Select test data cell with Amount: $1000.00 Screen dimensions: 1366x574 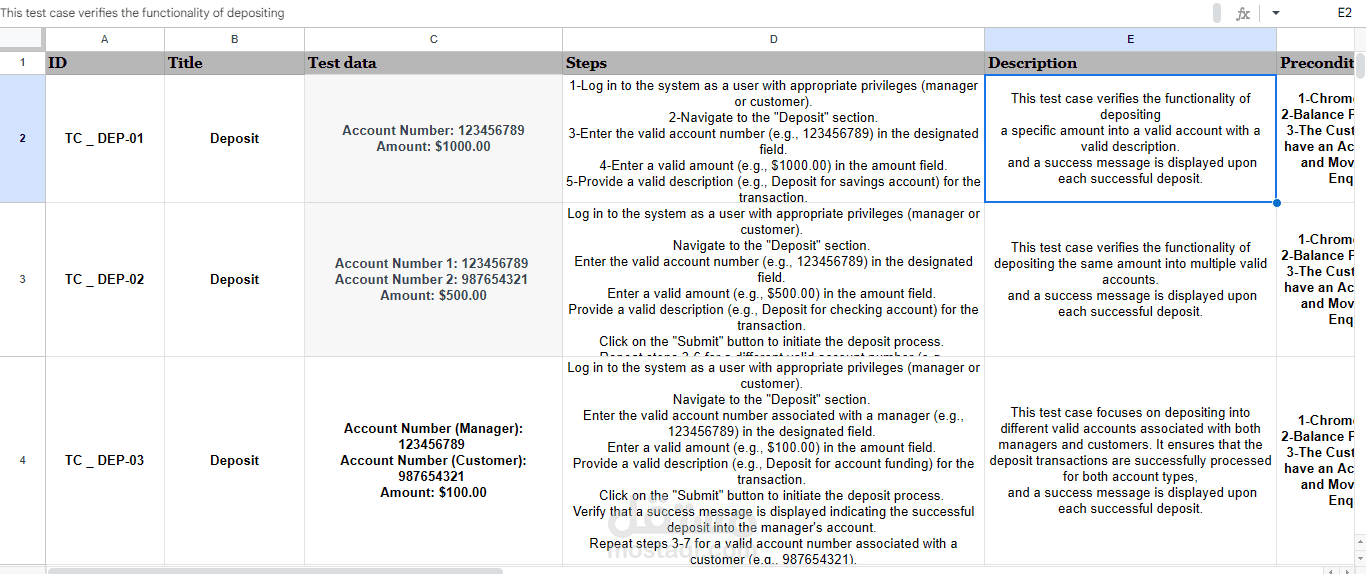[434, 138]
